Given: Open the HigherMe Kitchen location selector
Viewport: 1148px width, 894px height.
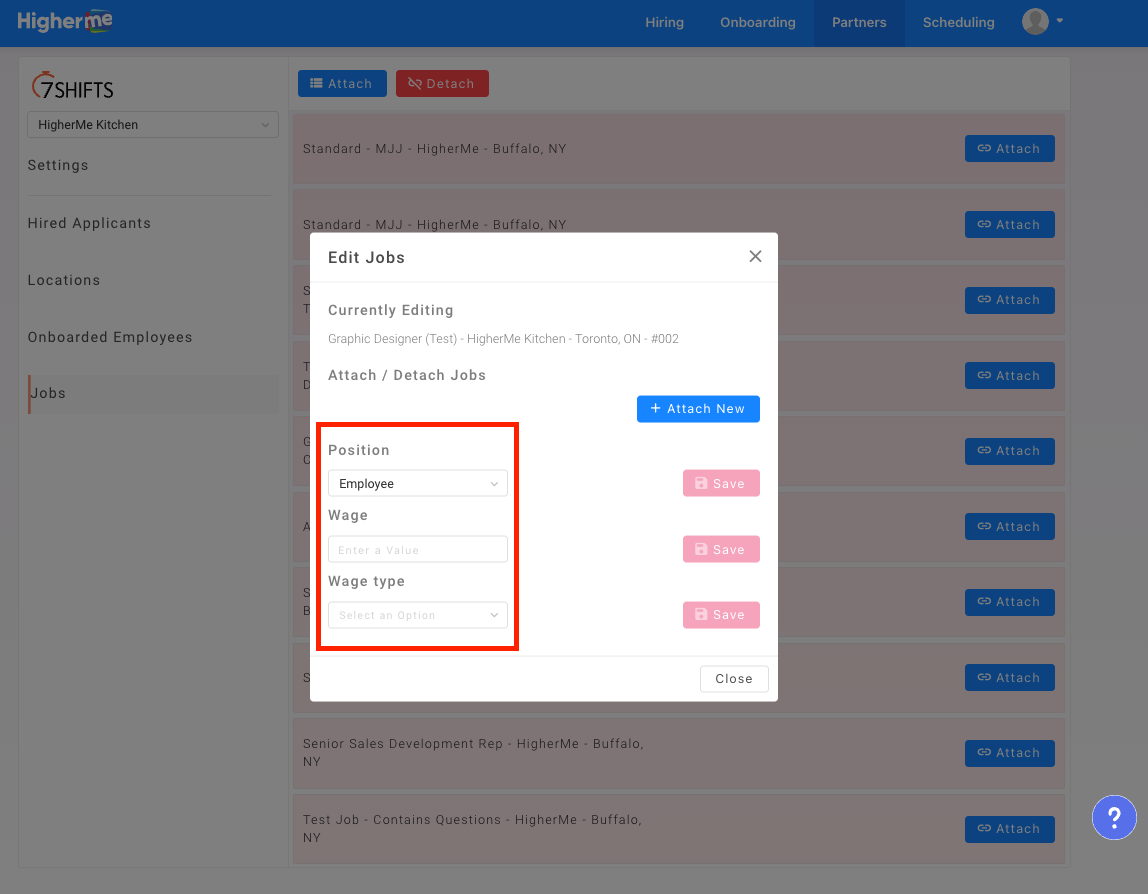Looking at the screenshot, I should point(152,125).
